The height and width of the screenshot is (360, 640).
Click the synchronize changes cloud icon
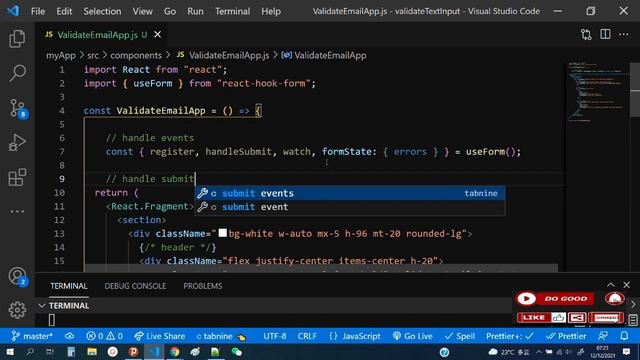tap(69, 336)
